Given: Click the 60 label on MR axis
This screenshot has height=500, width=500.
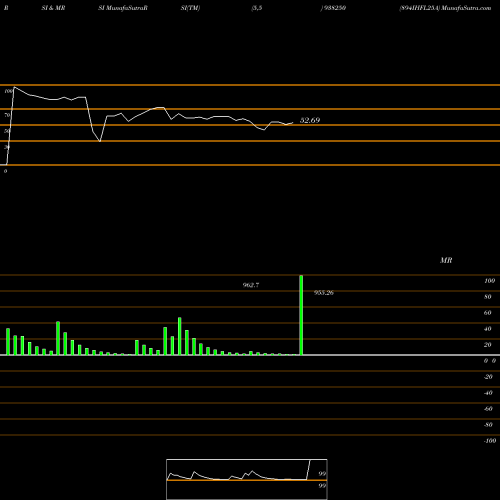Looking at the screenshot, I should tap(488, 313).
